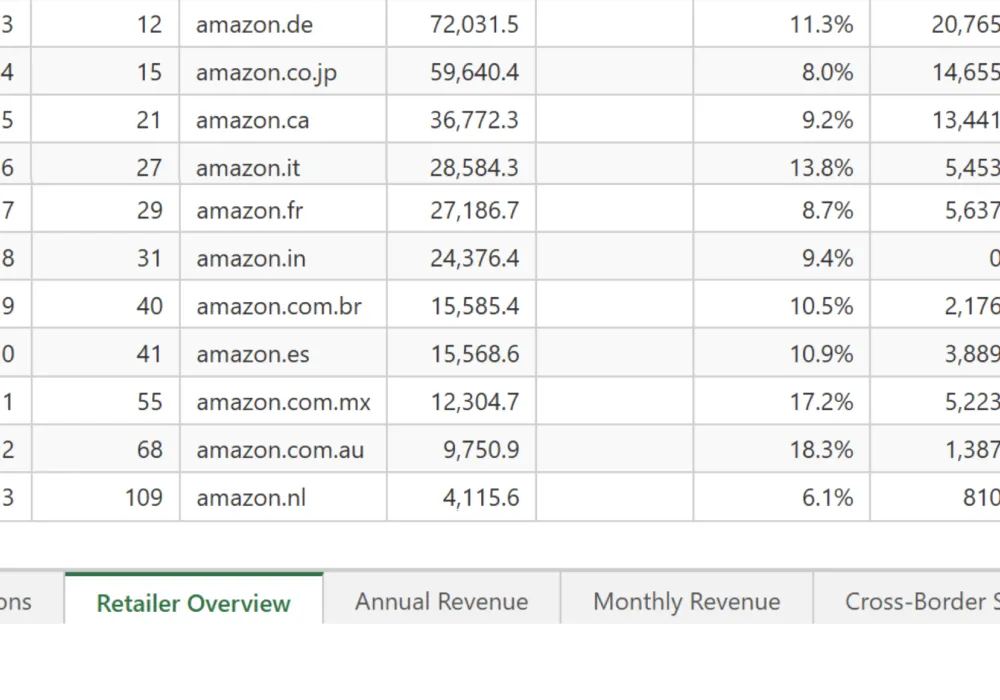Select the Retailer Overview sheet tab
1000x700 pixels.
tap(193, 603)
